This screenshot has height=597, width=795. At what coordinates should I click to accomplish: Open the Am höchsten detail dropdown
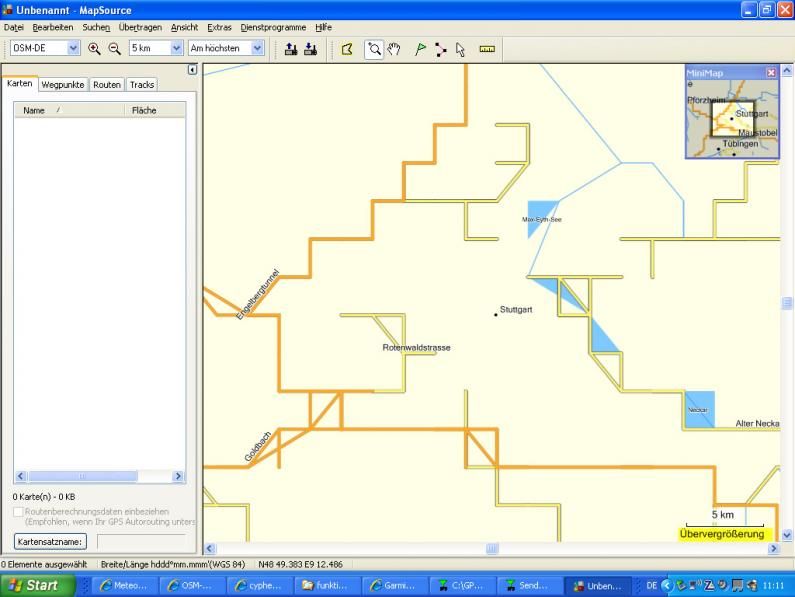coord(258,48)
